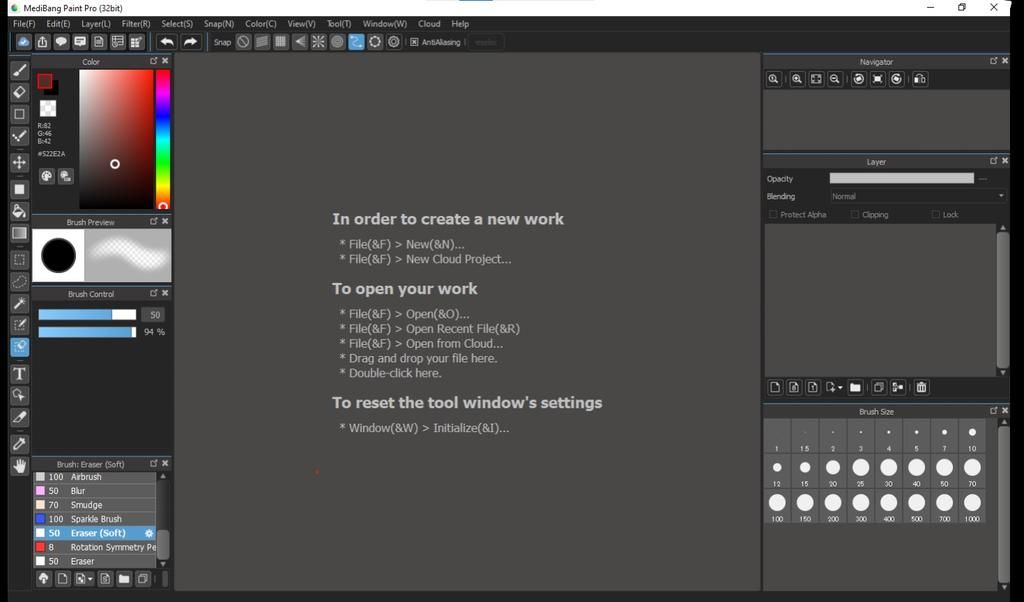The height and width of the screenshot is (602, 1024).
Task: Enable the Protect Alpha checkbox
Action: click(x=773, y=214)
